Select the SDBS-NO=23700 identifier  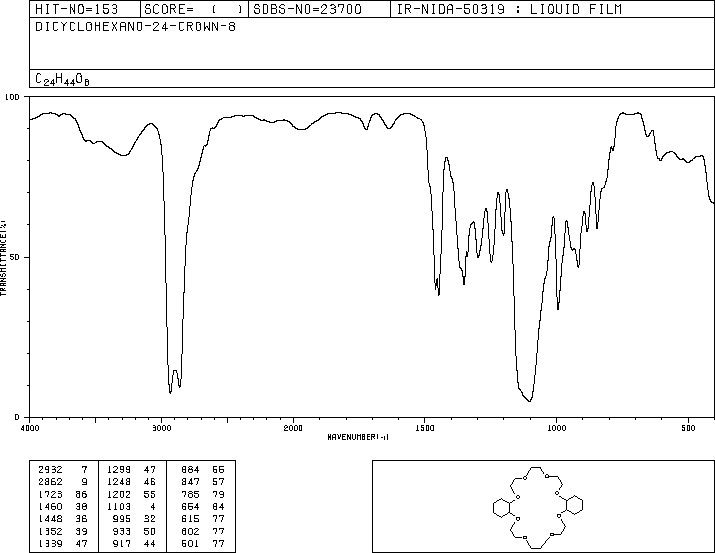click(307, 9)
